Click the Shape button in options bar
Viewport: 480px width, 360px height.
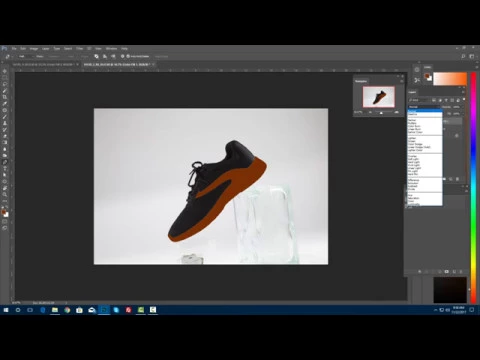pyautogui.click(x=84, y=56)
